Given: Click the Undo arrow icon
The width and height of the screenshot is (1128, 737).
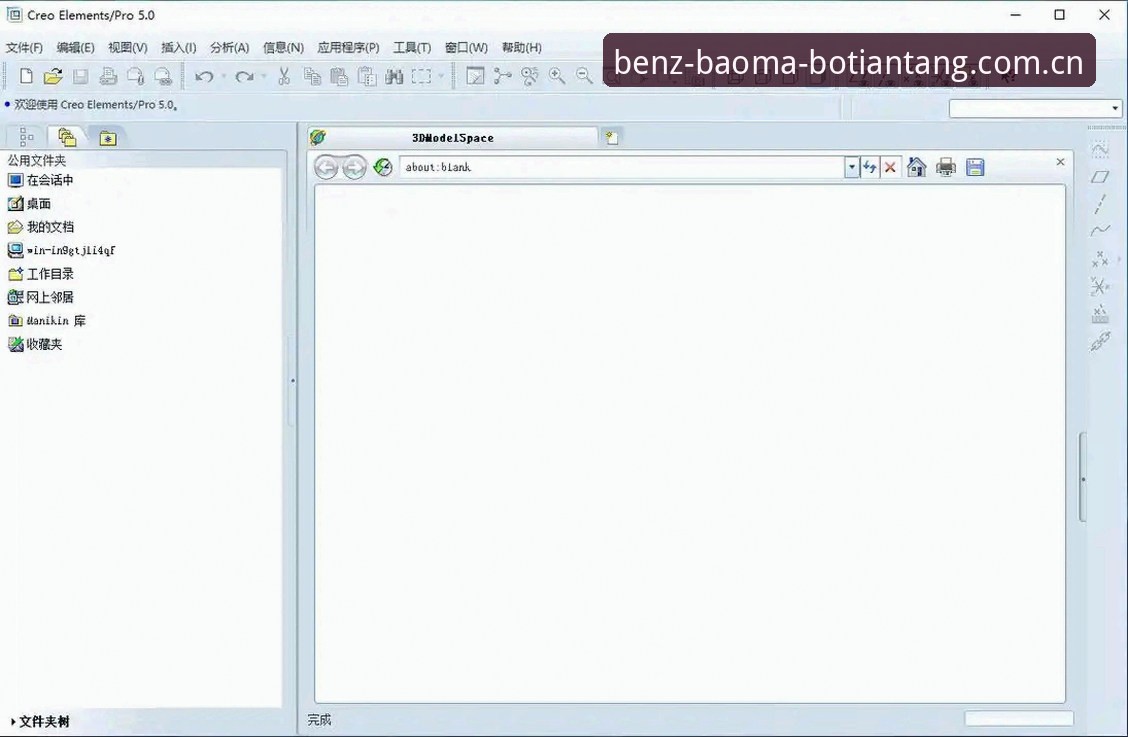Looking at the screenshot, I should (x=204, y=76).
